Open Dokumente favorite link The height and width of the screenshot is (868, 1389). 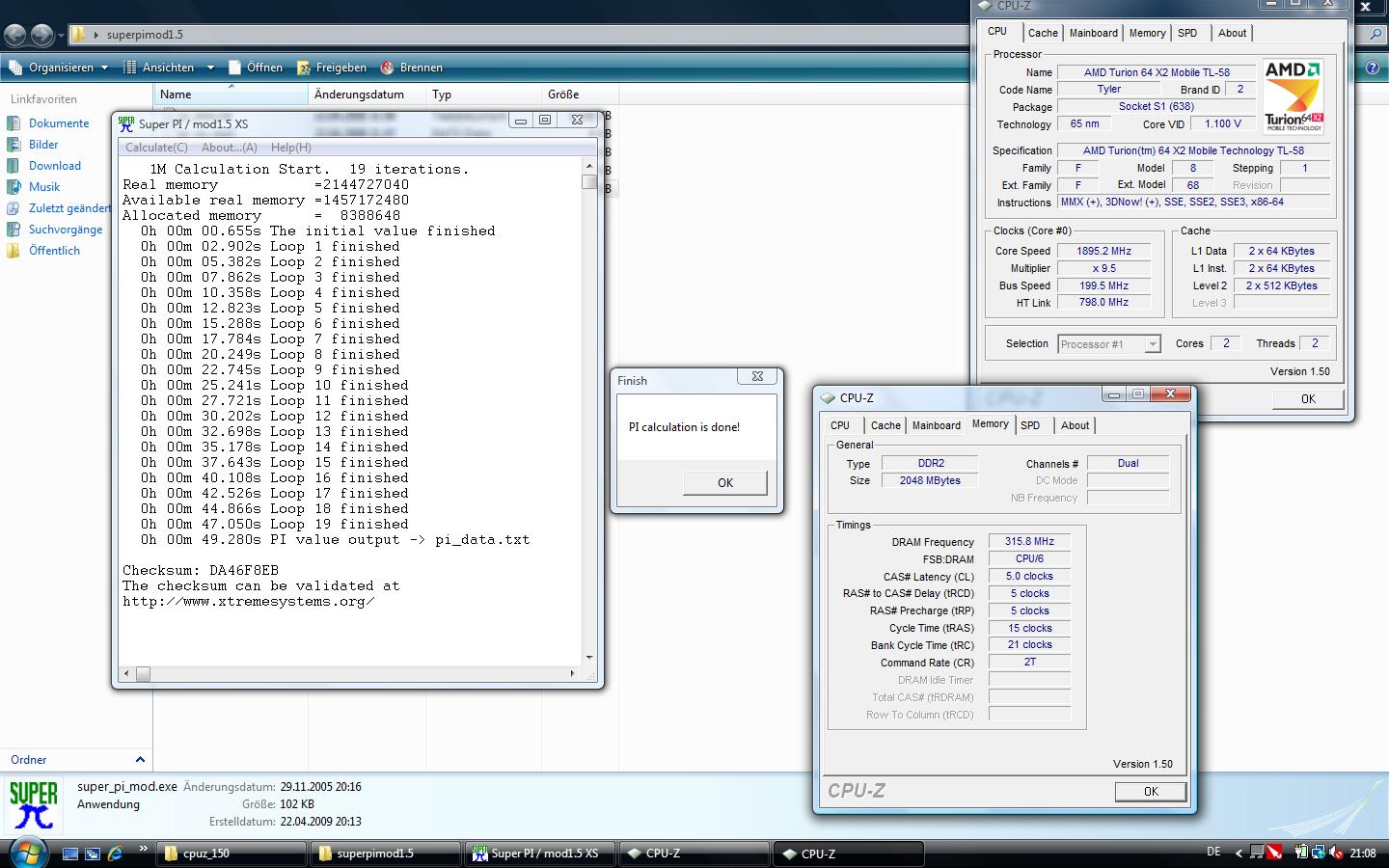click(59, 123)
